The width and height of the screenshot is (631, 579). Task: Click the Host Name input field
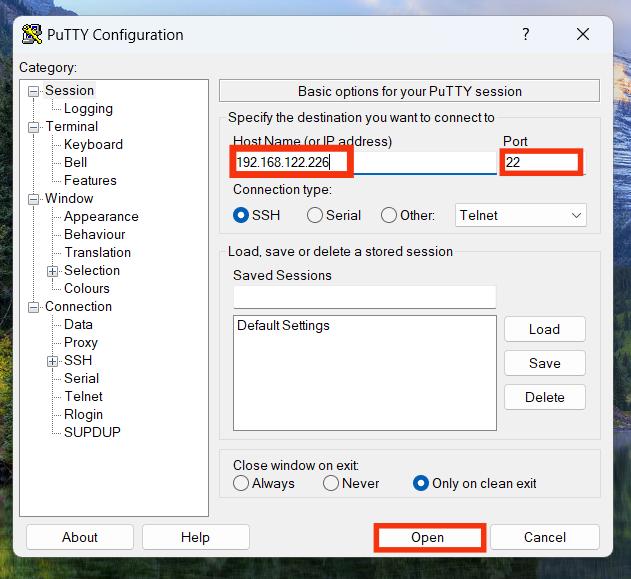tap(364, 162)
